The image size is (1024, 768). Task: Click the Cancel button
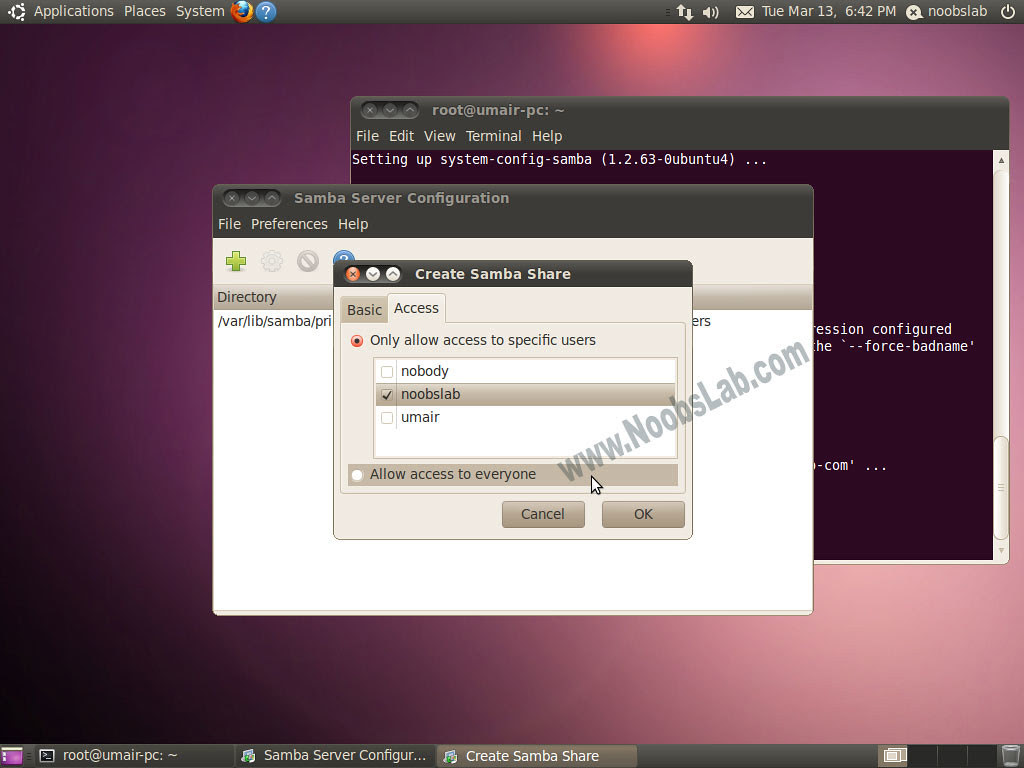543,514
